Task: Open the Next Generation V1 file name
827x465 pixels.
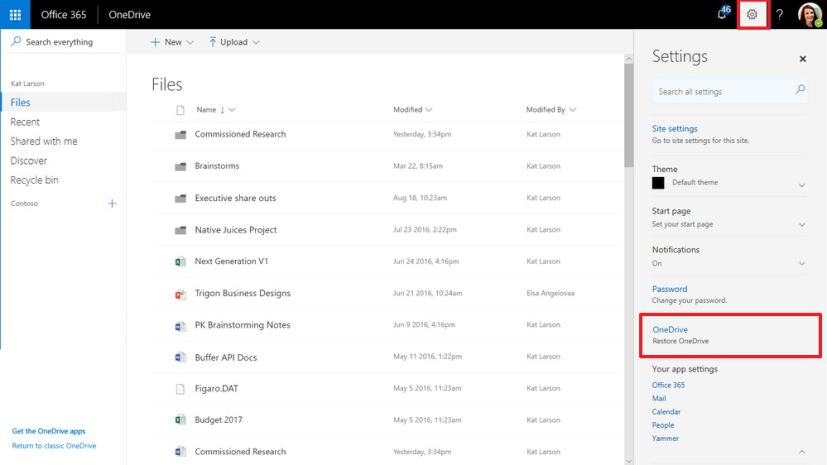Action: tap(232, 261)
